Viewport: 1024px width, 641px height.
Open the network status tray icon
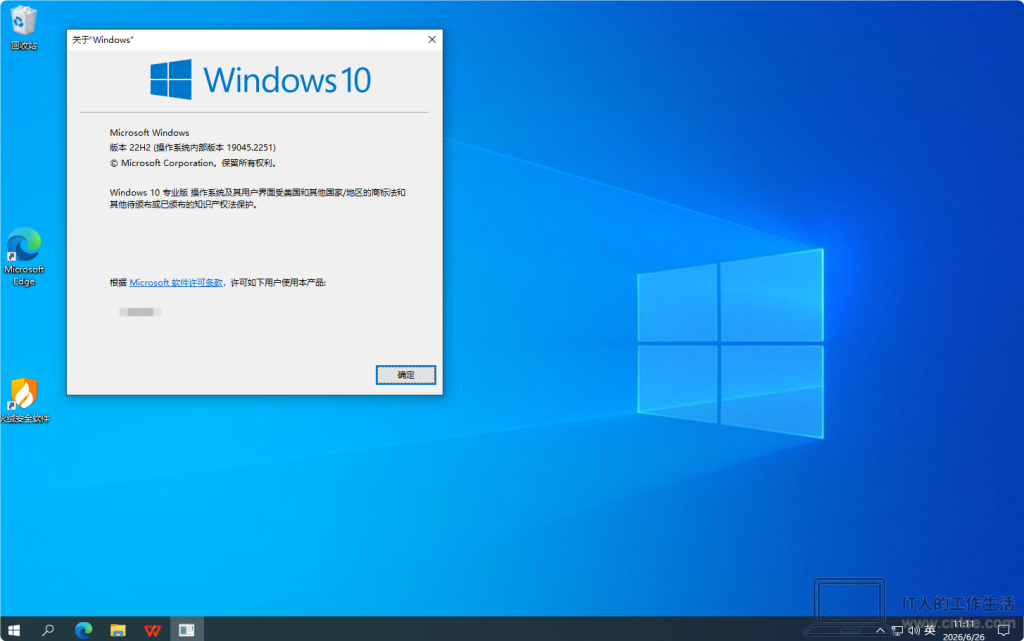[x=897, y=631]
